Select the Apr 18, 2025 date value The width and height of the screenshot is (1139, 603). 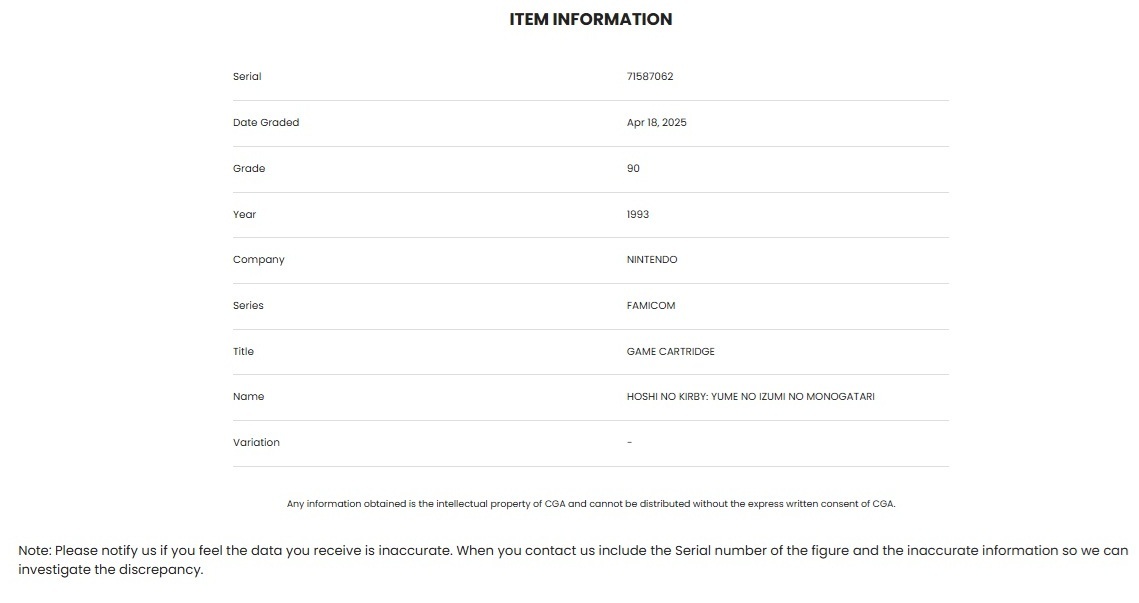point(656,123)
